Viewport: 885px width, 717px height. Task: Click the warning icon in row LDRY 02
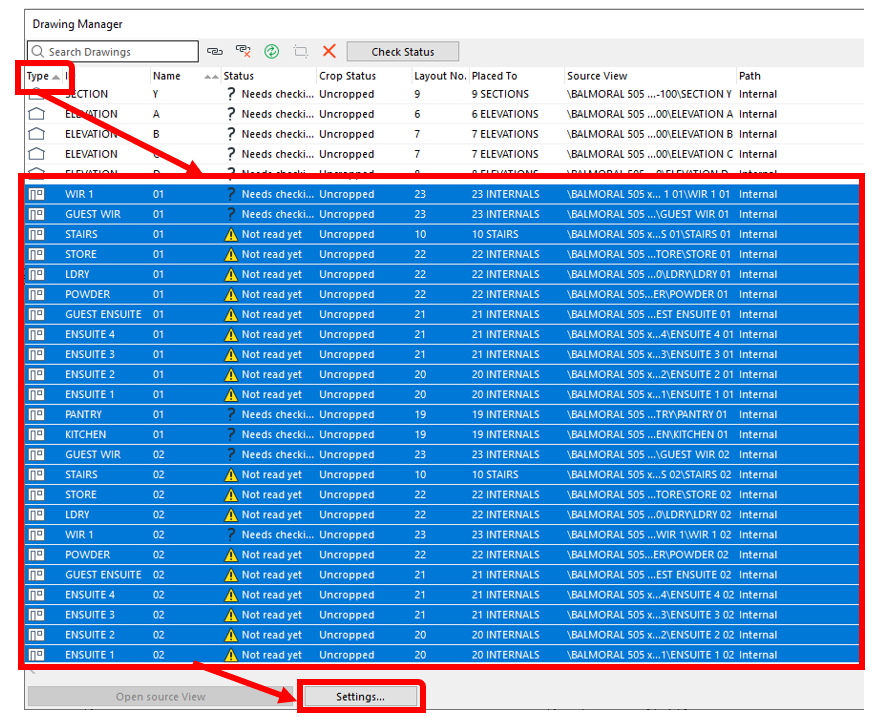[x=231, y=515]
